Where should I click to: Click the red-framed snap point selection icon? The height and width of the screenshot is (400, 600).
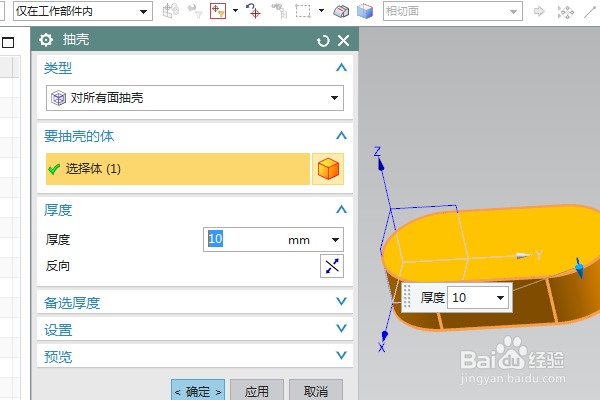218,11
